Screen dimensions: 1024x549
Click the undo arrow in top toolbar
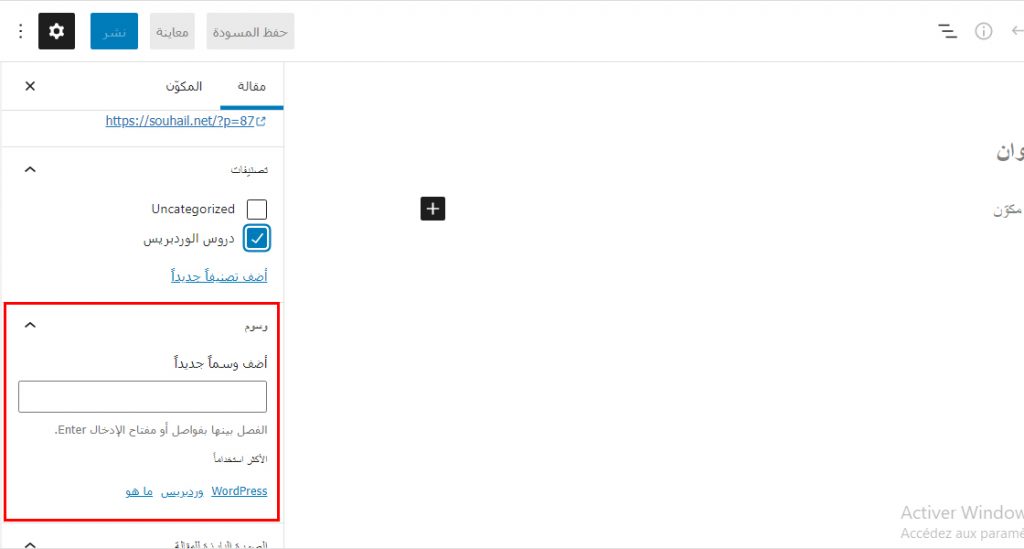tap(1016, 32)
